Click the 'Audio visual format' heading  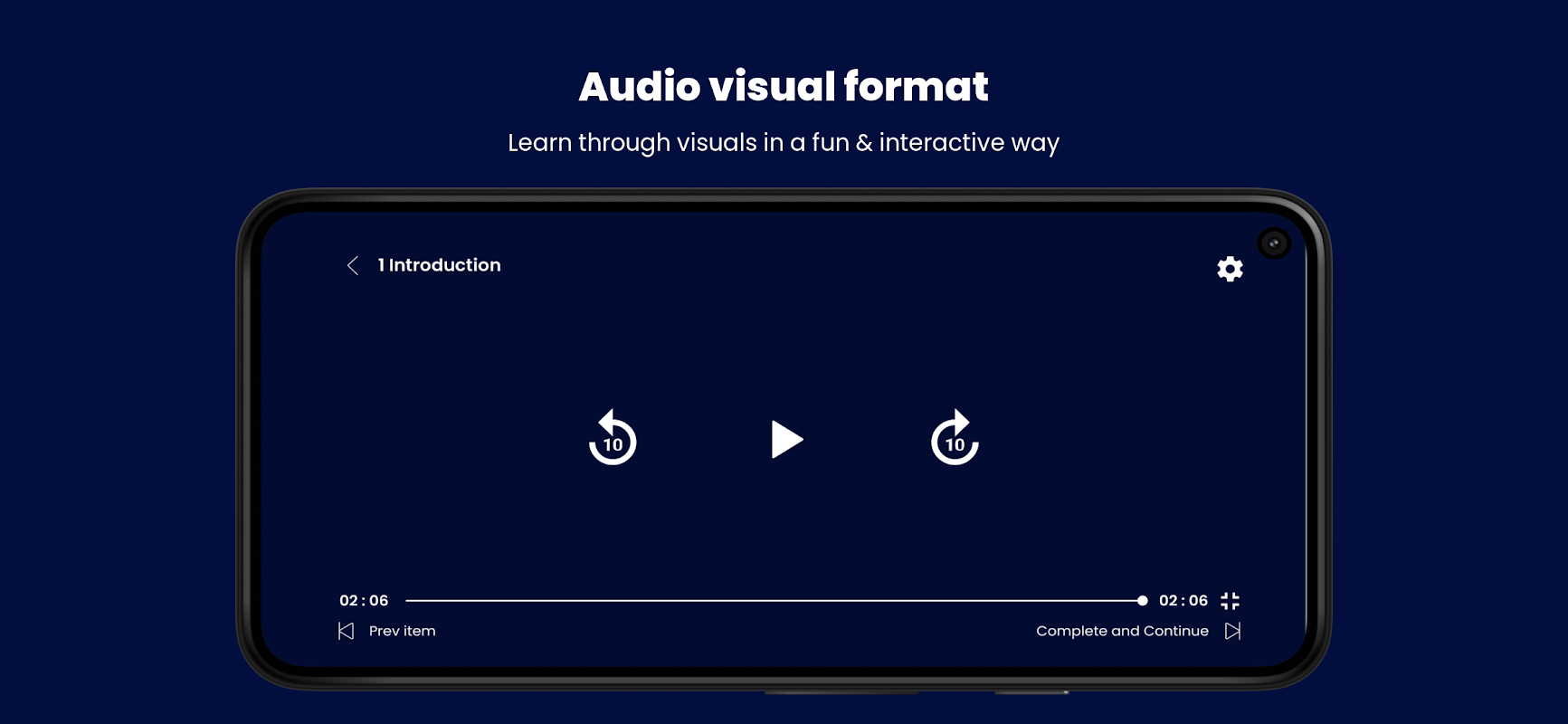point(784,87)
